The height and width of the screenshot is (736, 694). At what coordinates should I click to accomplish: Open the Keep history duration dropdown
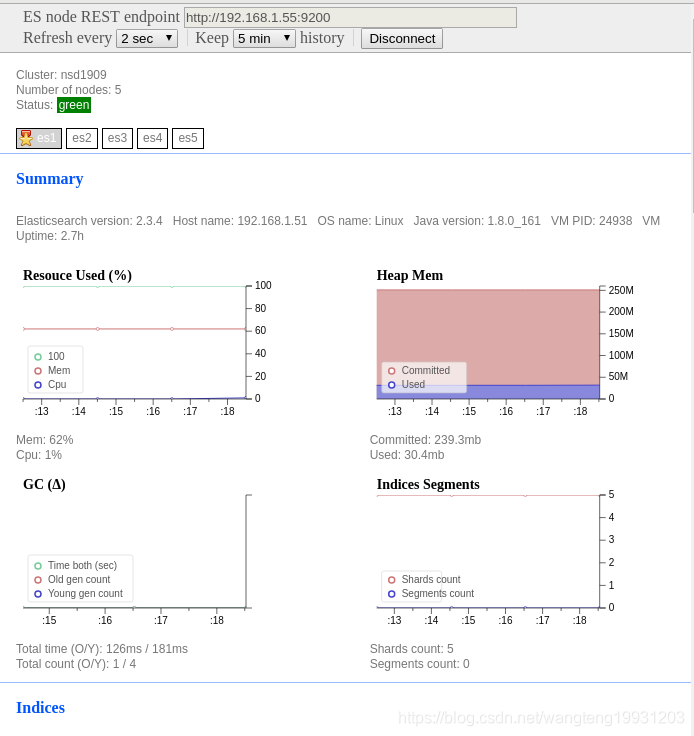(x=264, y=38)
